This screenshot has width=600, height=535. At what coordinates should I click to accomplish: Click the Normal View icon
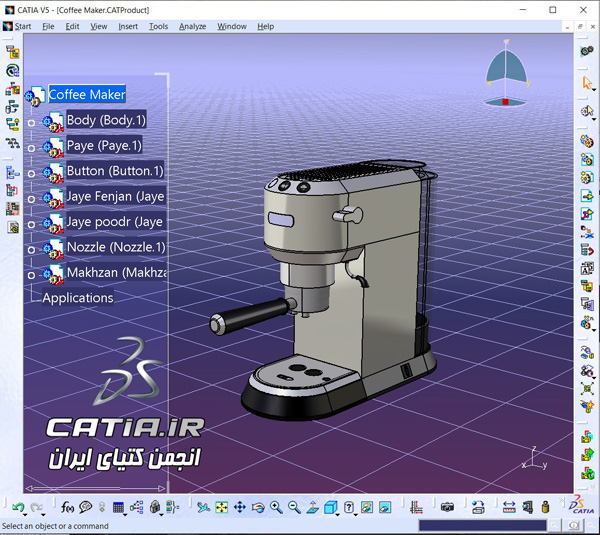313,507
